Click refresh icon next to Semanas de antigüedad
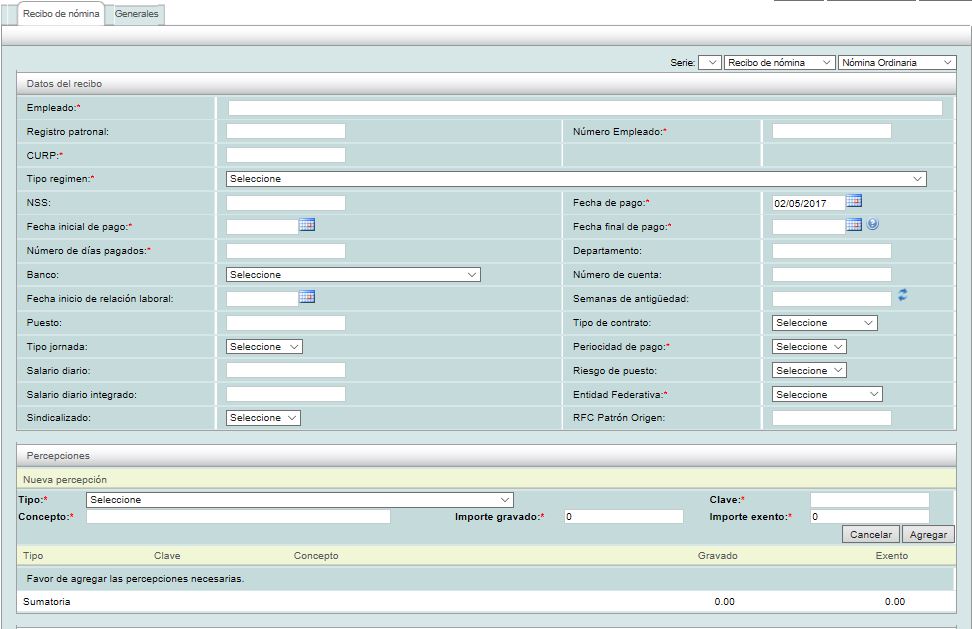Screen dimensions: 972x629 pos(902,295)
